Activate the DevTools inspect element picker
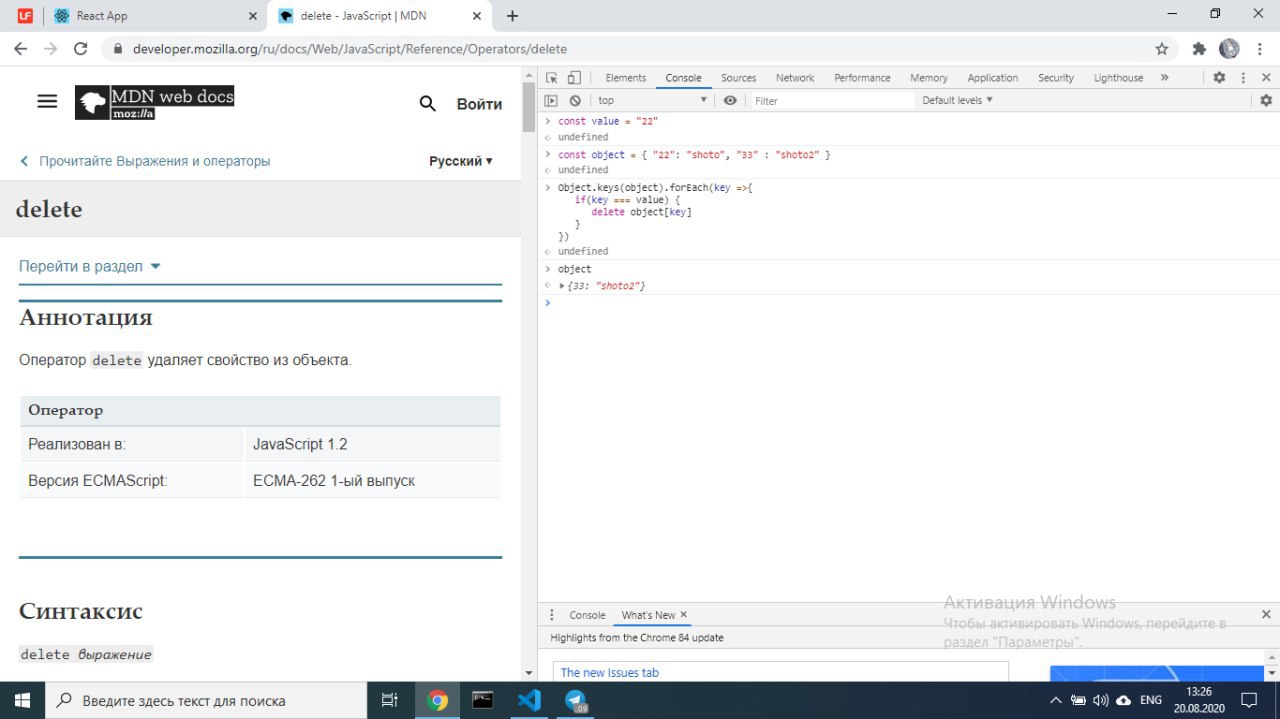 pyautogui.click(x=551, y=78)
